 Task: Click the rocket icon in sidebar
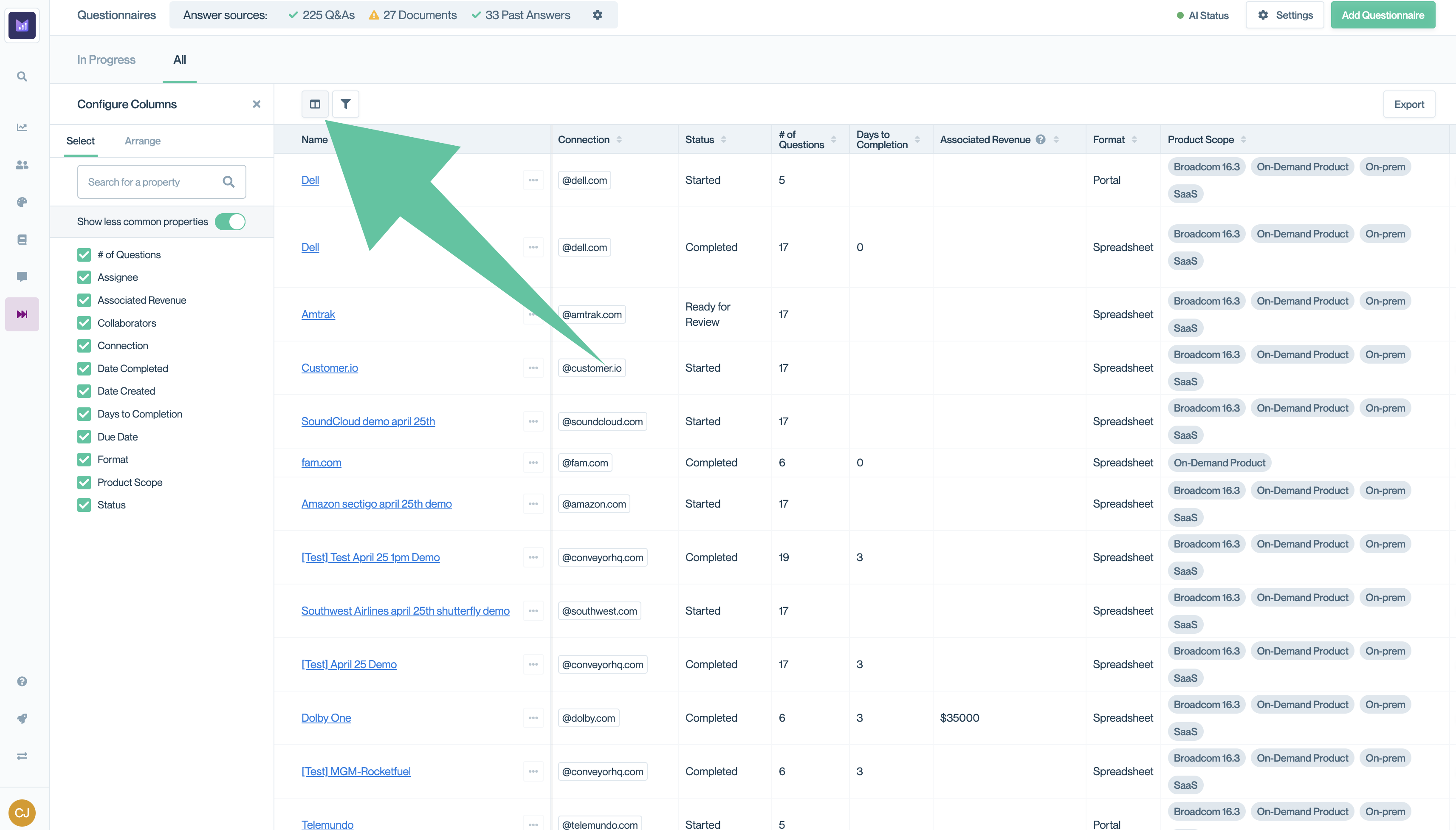[x=22, y=718]
